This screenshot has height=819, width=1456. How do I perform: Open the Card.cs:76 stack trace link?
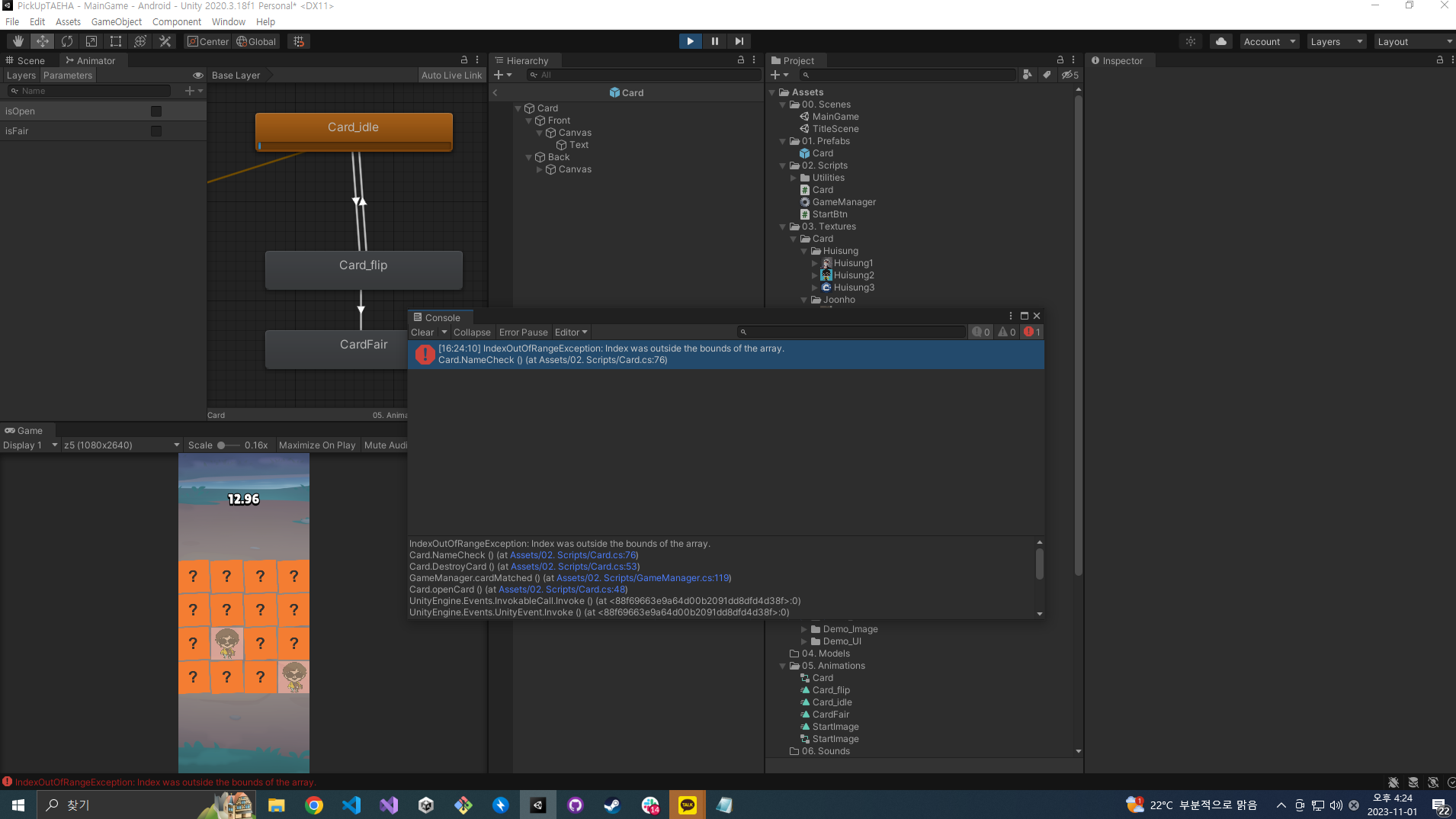click(x=572, y=555)
